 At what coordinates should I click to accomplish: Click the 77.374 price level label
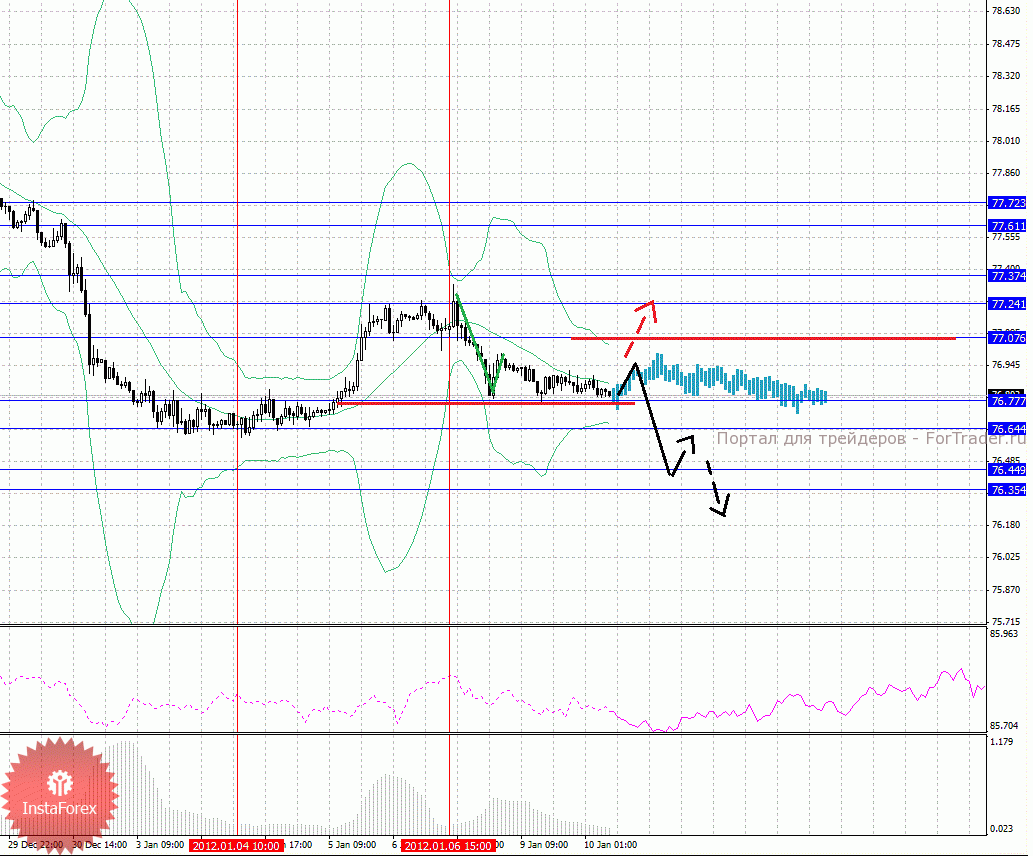click(1008, 275)
